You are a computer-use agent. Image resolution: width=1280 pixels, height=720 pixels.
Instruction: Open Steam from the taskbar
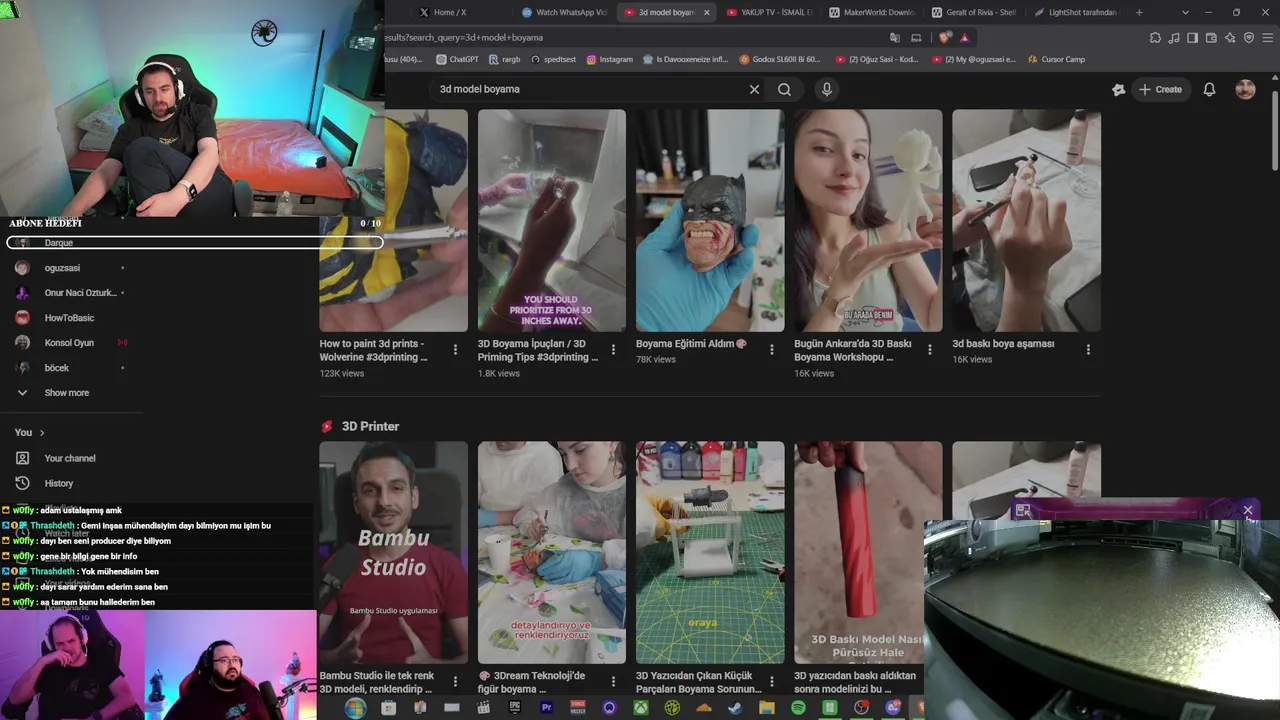tap(735, 708)
